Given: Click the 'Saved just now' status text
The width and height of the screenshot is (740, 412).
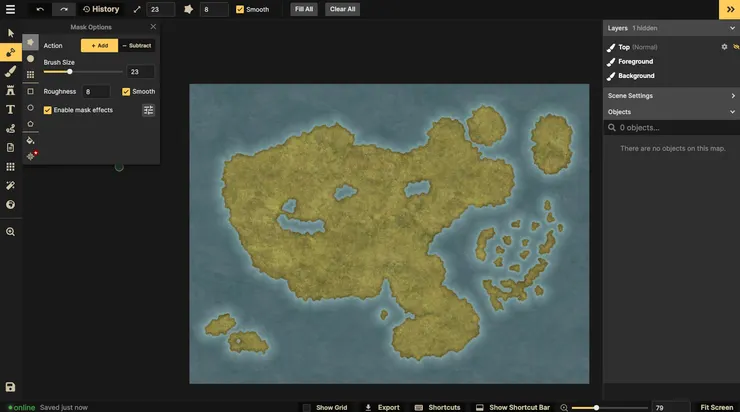Looking at the screenshot, I should coord(64,407).
